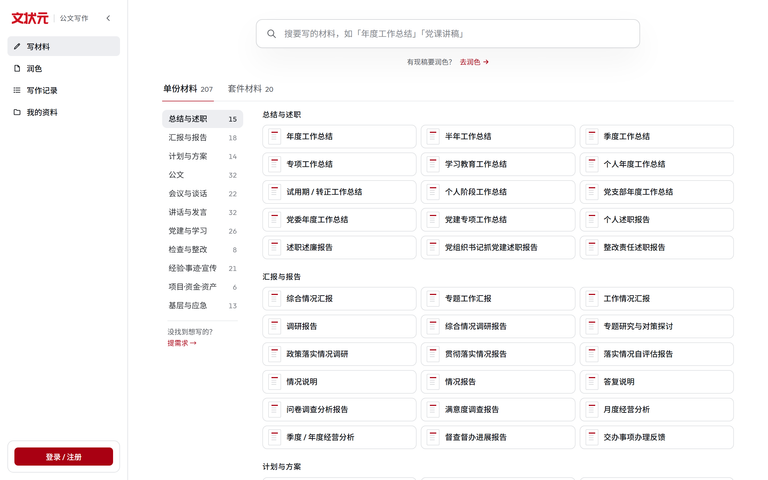Select the 计划与方案 category in left list

(x=202, y=156)
